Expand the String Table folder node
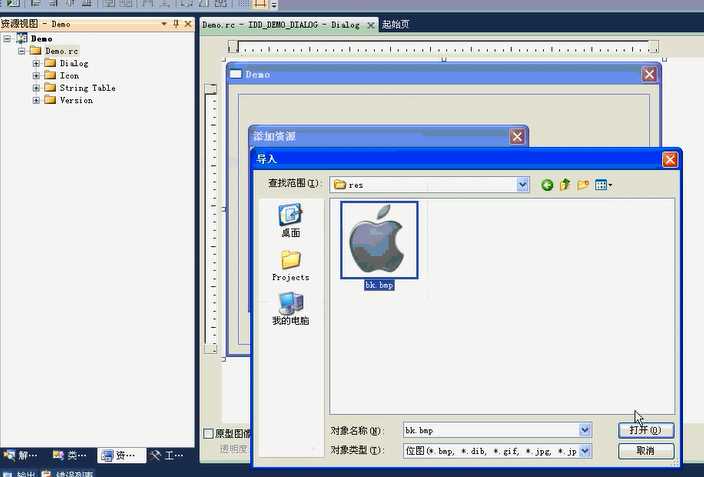704x477 pixels. click(x=36, y=88)
